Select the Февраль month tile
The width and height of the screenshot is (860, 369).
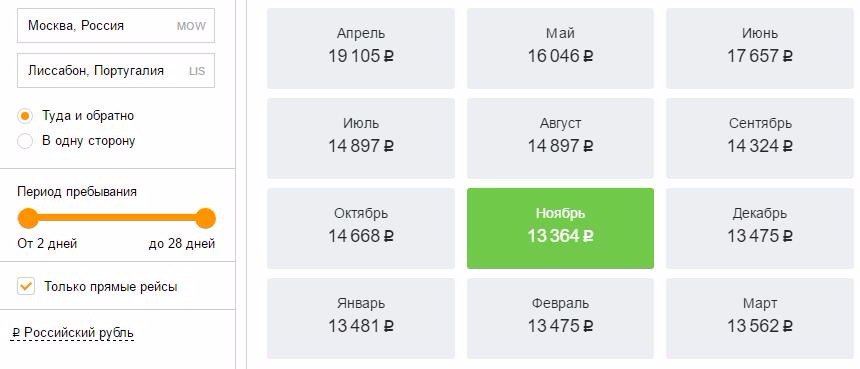pyautogui.click(x=560, y=318)
